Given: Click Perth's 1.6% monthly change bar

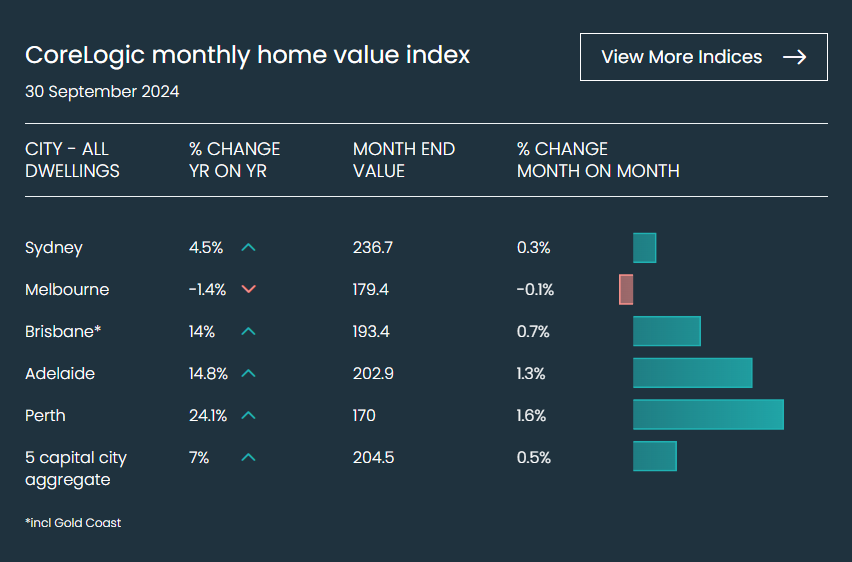Looking at the screenshot, I should click(x=708, y=415).
